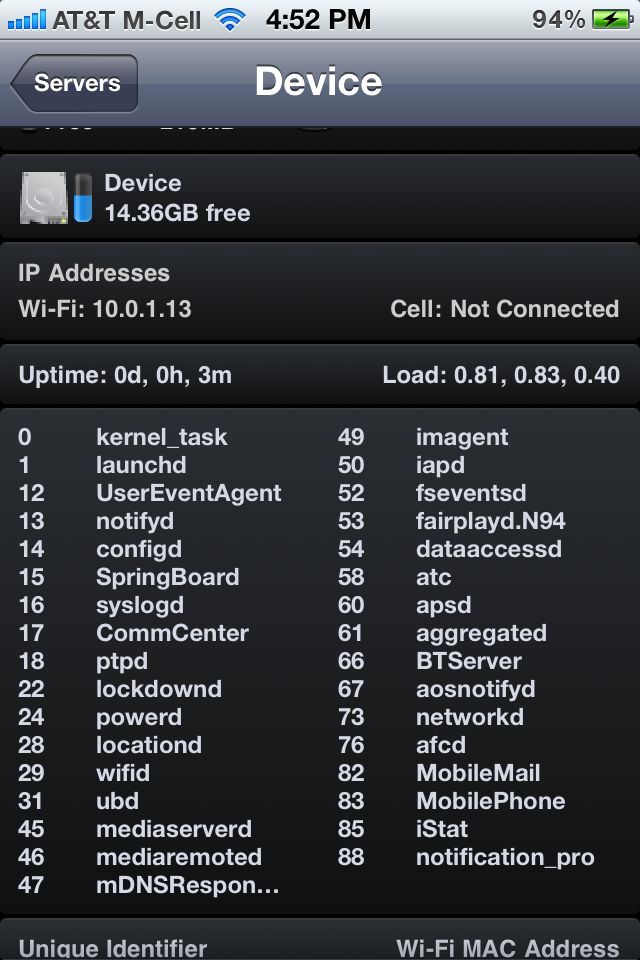
Task: Select MobileMail process entry
Action: tap(439, 773)
